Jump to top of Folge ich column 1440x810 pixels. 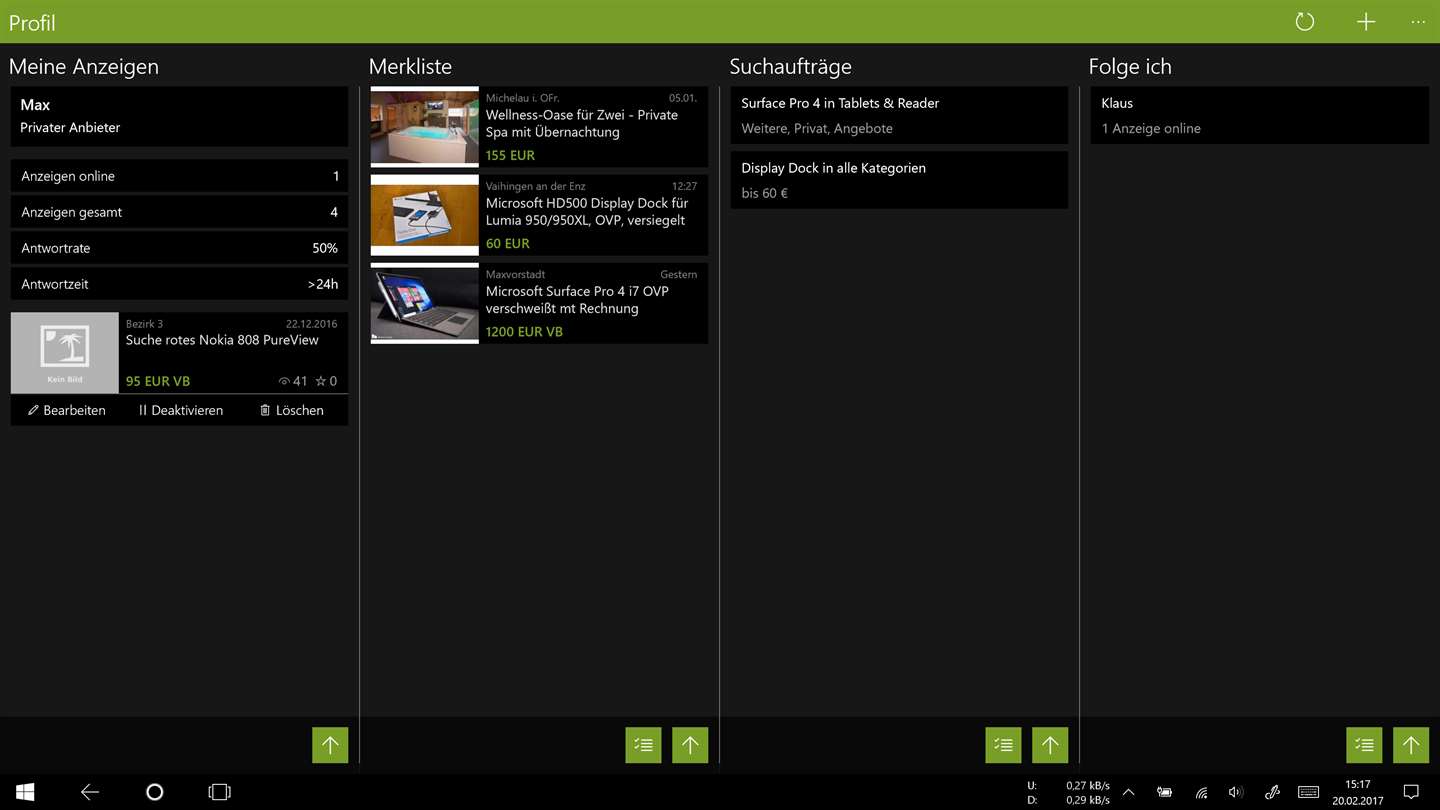click(1411, 745)
